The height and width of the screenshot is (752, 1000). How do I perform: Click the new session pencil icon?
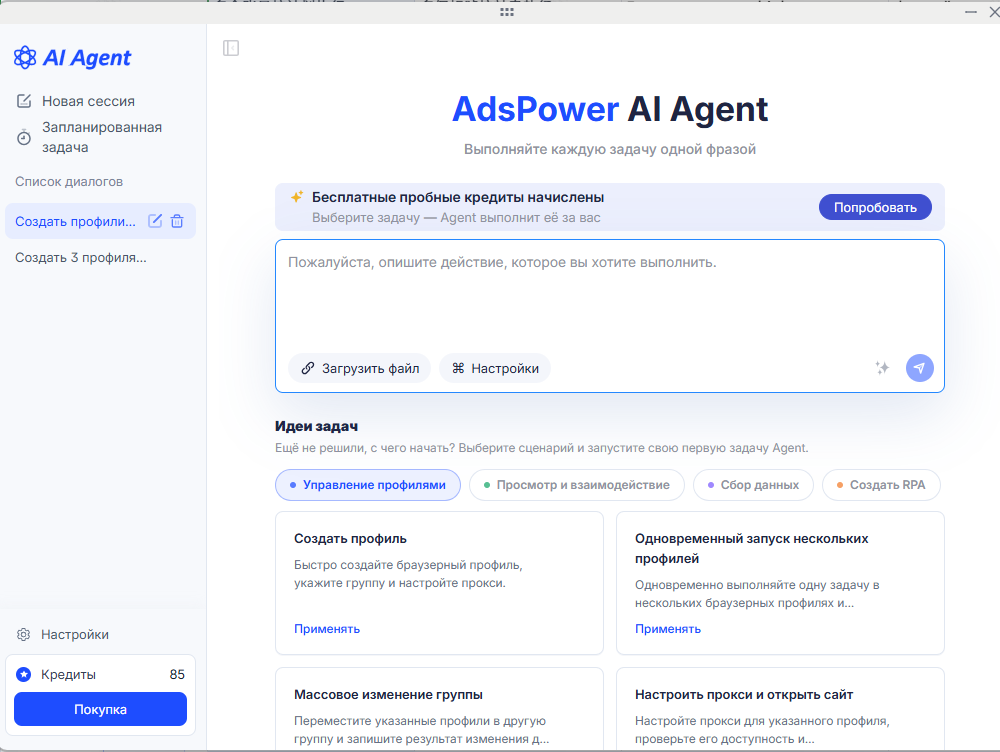(24, 101)
